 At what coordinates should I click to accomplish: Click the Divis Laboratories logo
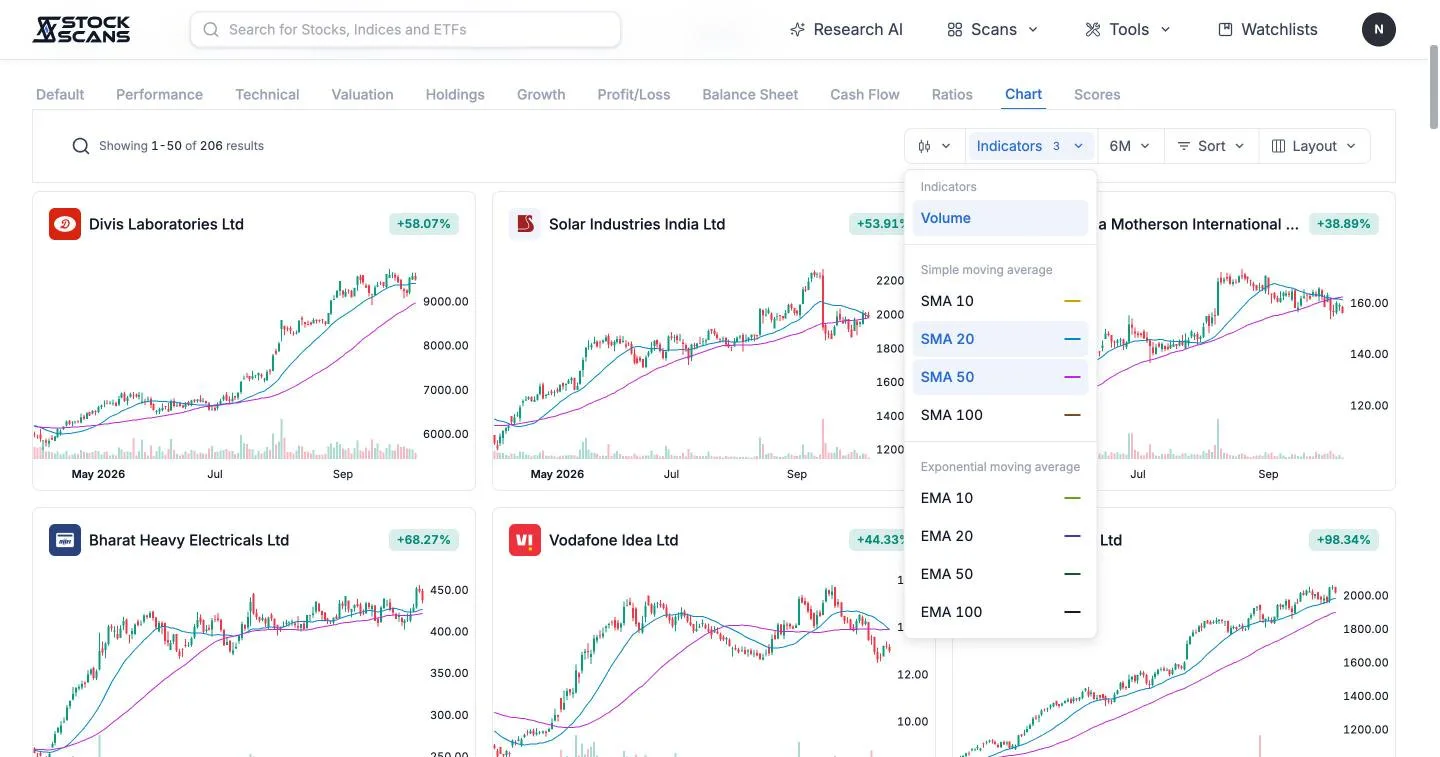(65, 224)
